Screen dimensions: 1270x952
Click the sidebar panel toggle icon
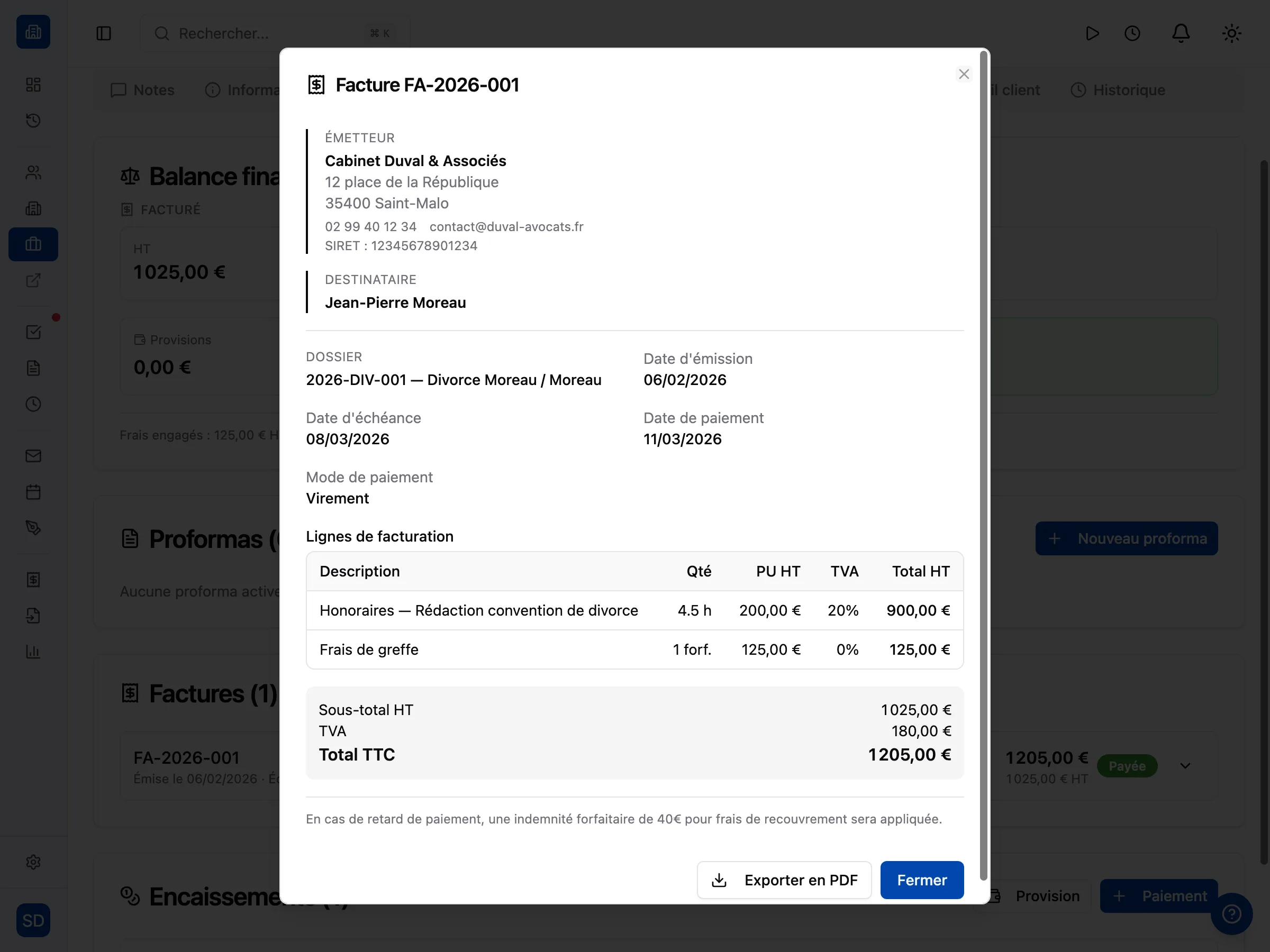coord(103,33)
